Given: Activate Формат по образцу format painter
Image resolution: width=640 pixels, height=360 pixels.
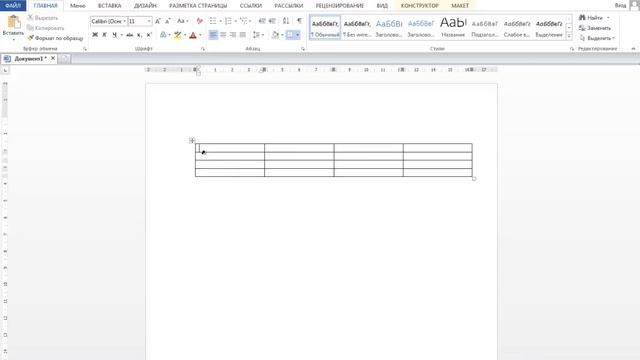Looking at the screenshot, I should tap(55, 38).
